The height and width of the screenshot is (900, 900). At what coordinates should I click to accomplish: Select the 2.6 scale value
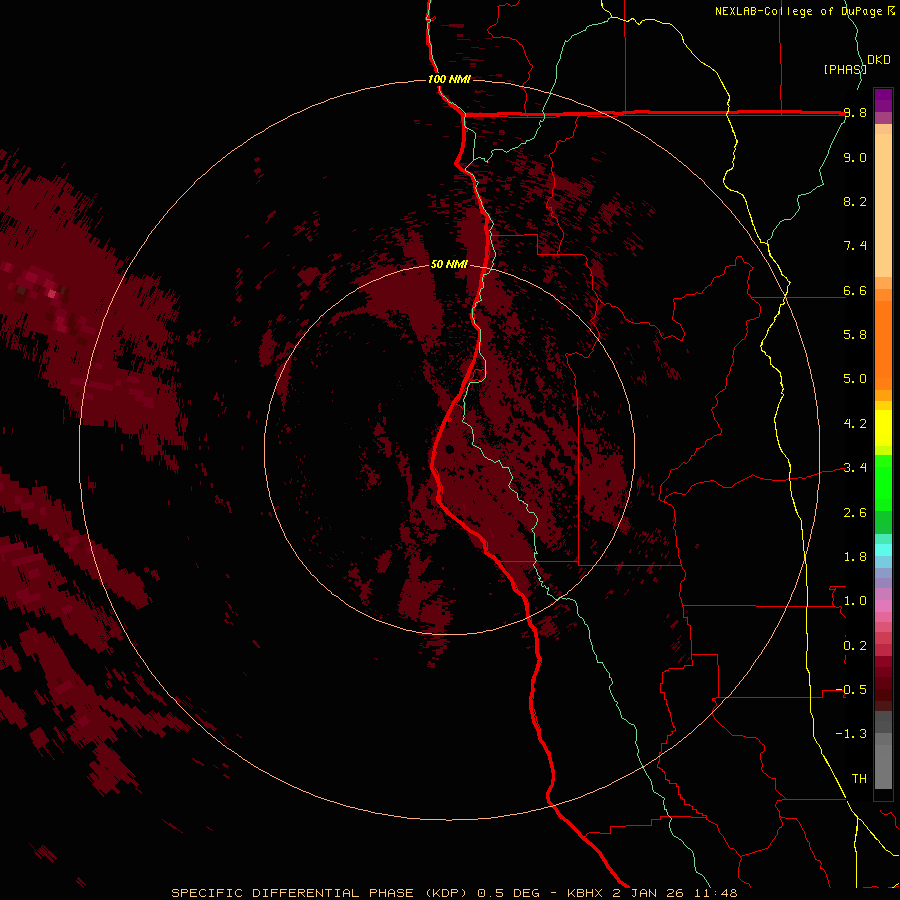[x=855, y=513]
